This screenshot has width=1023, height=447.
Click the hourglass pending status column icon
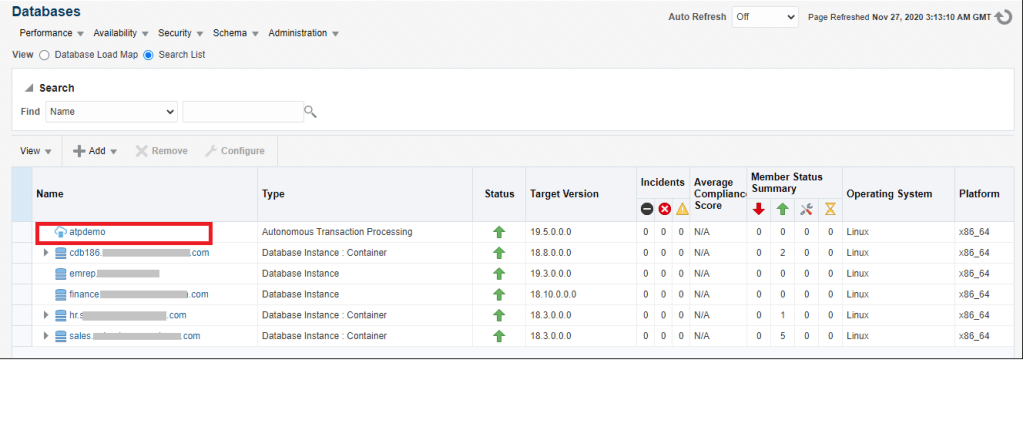tap(829, 209)
